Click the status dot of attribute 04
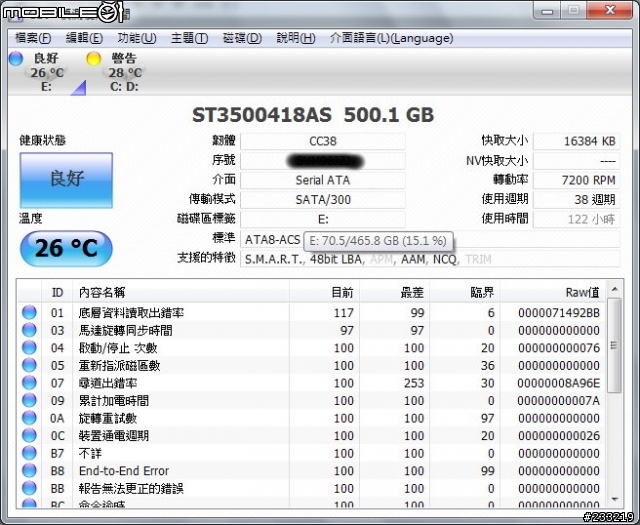The height and width of the screenshot is (525, 640). click(29, 348)
